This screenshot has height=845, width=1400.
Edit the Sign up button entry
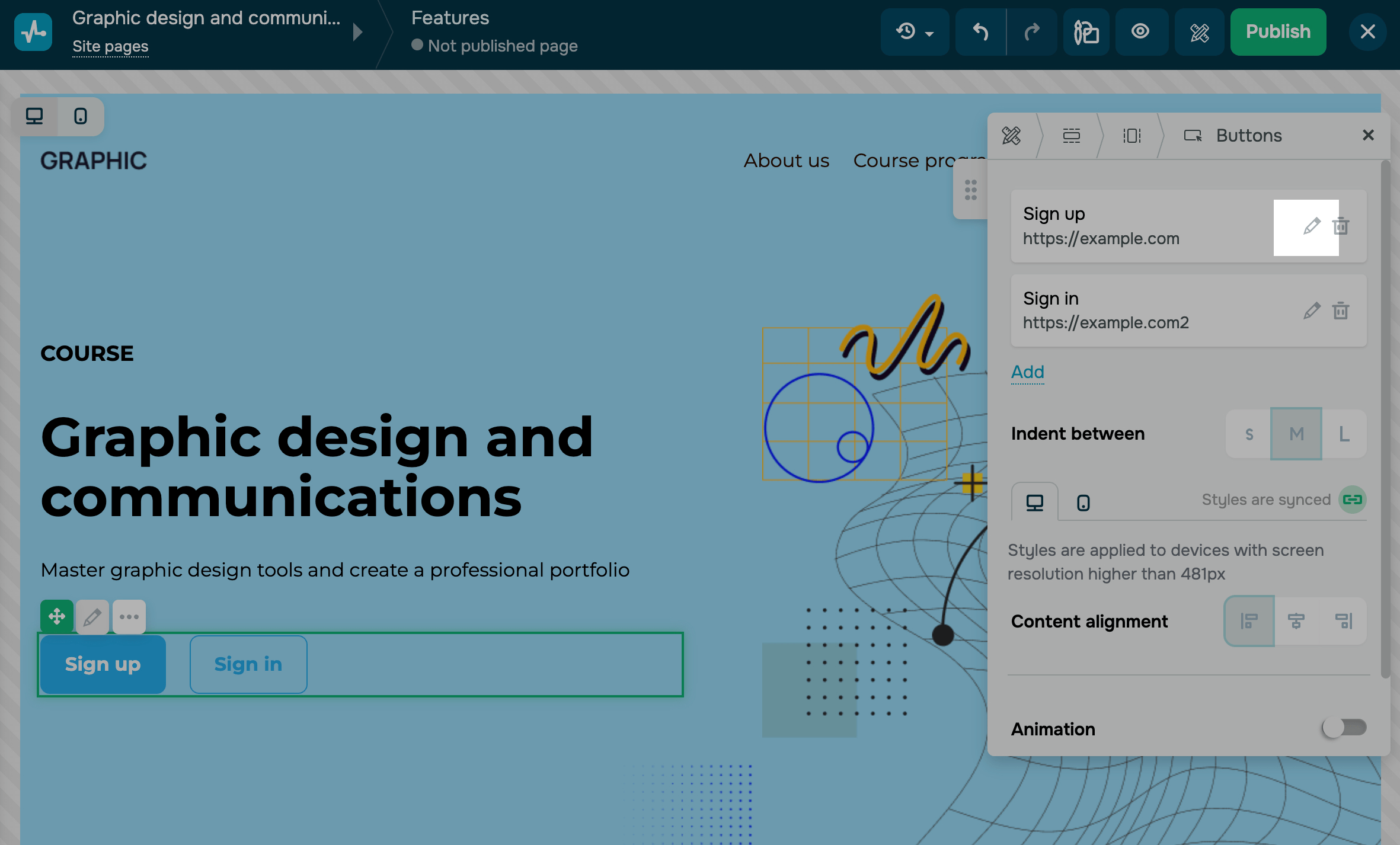1311,226
